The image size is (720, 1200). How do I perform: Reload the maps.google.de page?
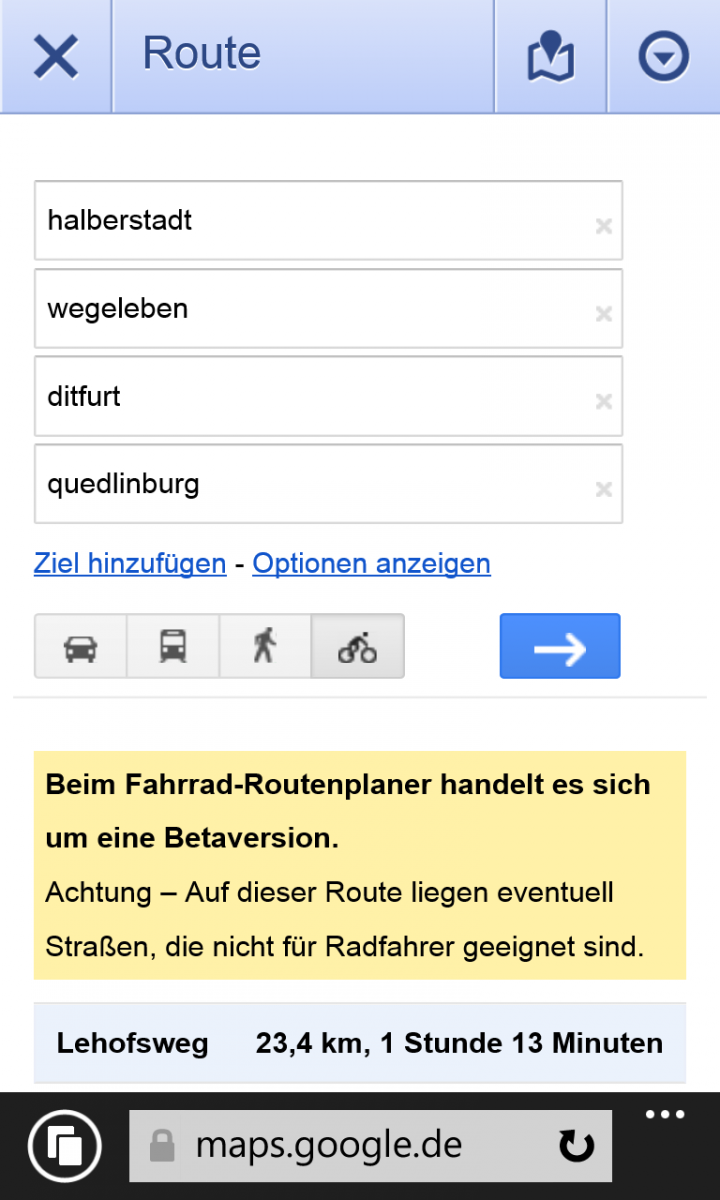click(x=577, y=1146)
